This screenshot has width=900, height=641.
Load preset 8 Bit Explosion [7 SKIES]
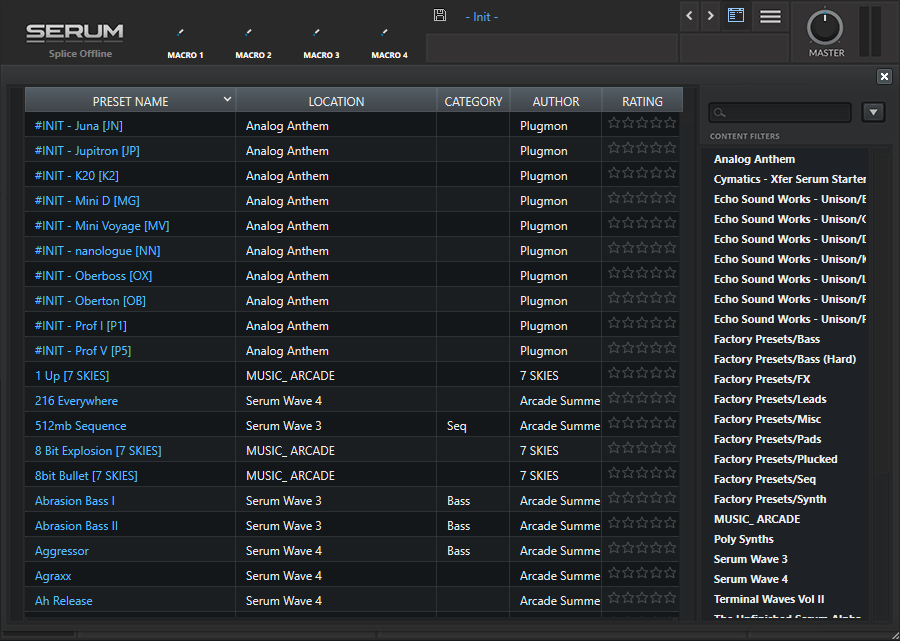(x=98, y=450)
